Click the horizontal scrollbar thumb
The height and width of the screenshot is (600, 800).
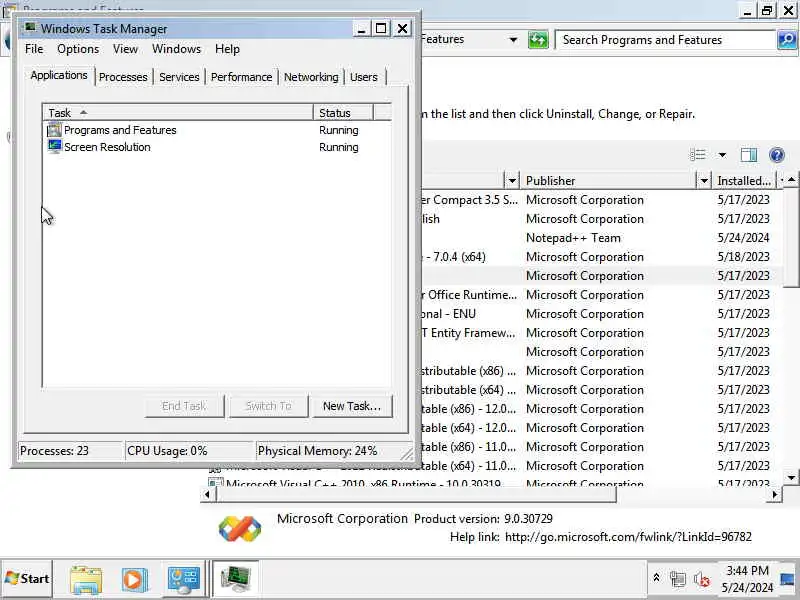[415, 494]
